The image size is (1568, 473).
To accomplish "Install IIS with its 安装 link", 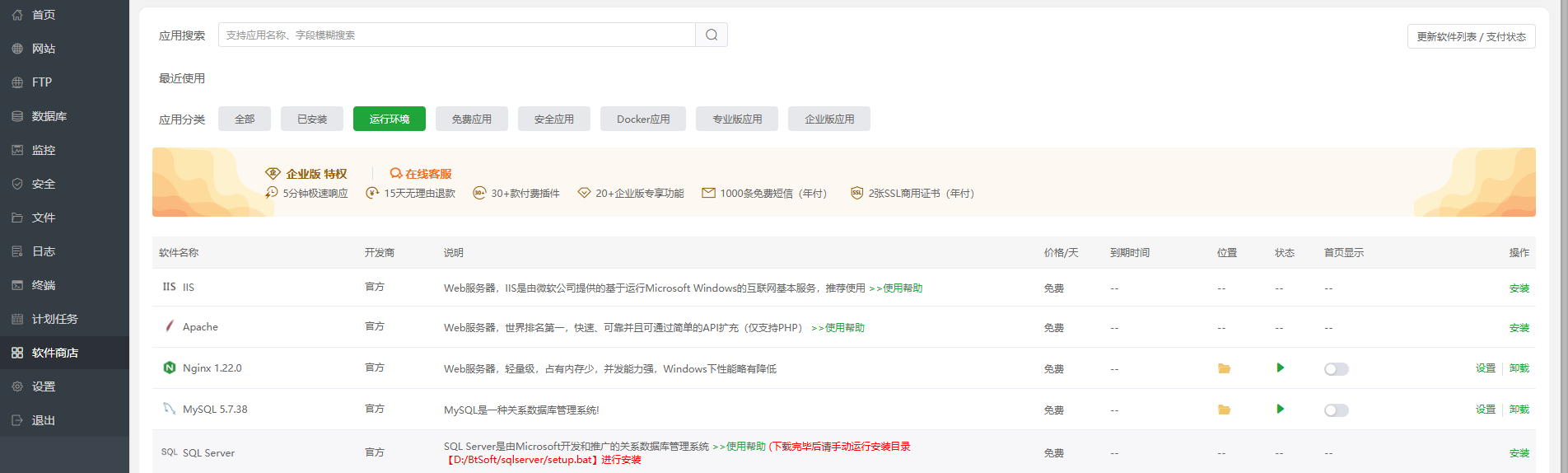I will tap(1519, 288).
